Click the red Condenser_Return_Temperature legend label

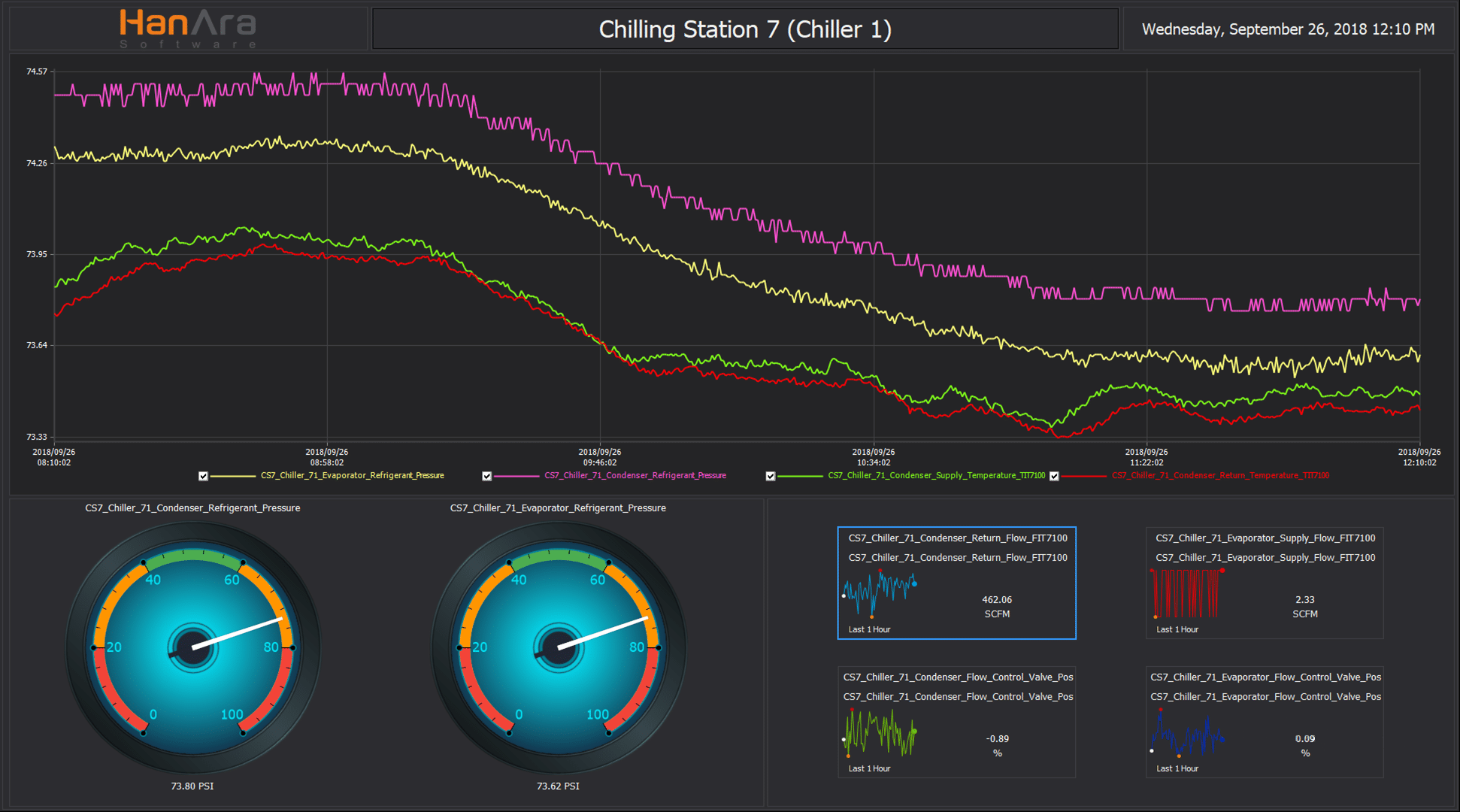tap(1220, 475)
